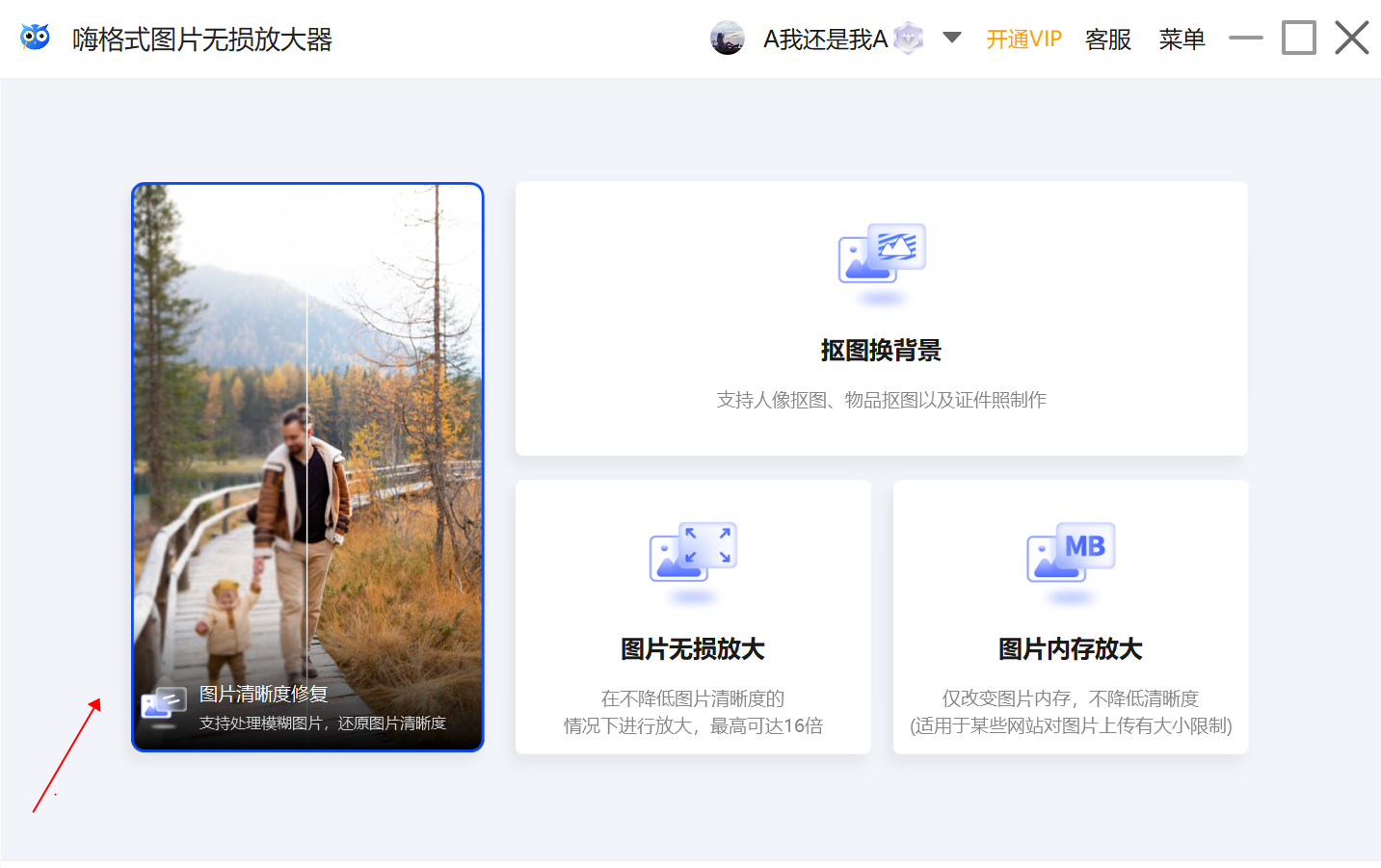1381x868 pixels.
Task: Minimize the application window
Action: click(x=1246, y=39)
